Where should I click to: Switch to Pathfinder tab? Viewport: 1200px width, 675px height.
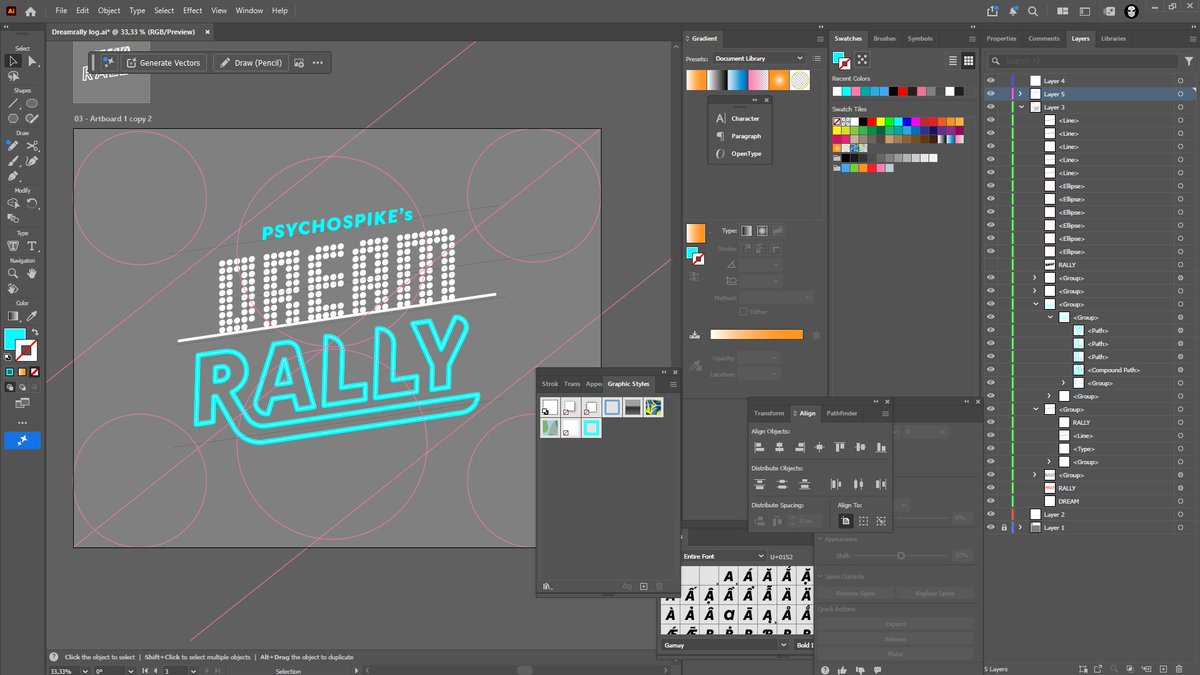(x=842, y=413)
